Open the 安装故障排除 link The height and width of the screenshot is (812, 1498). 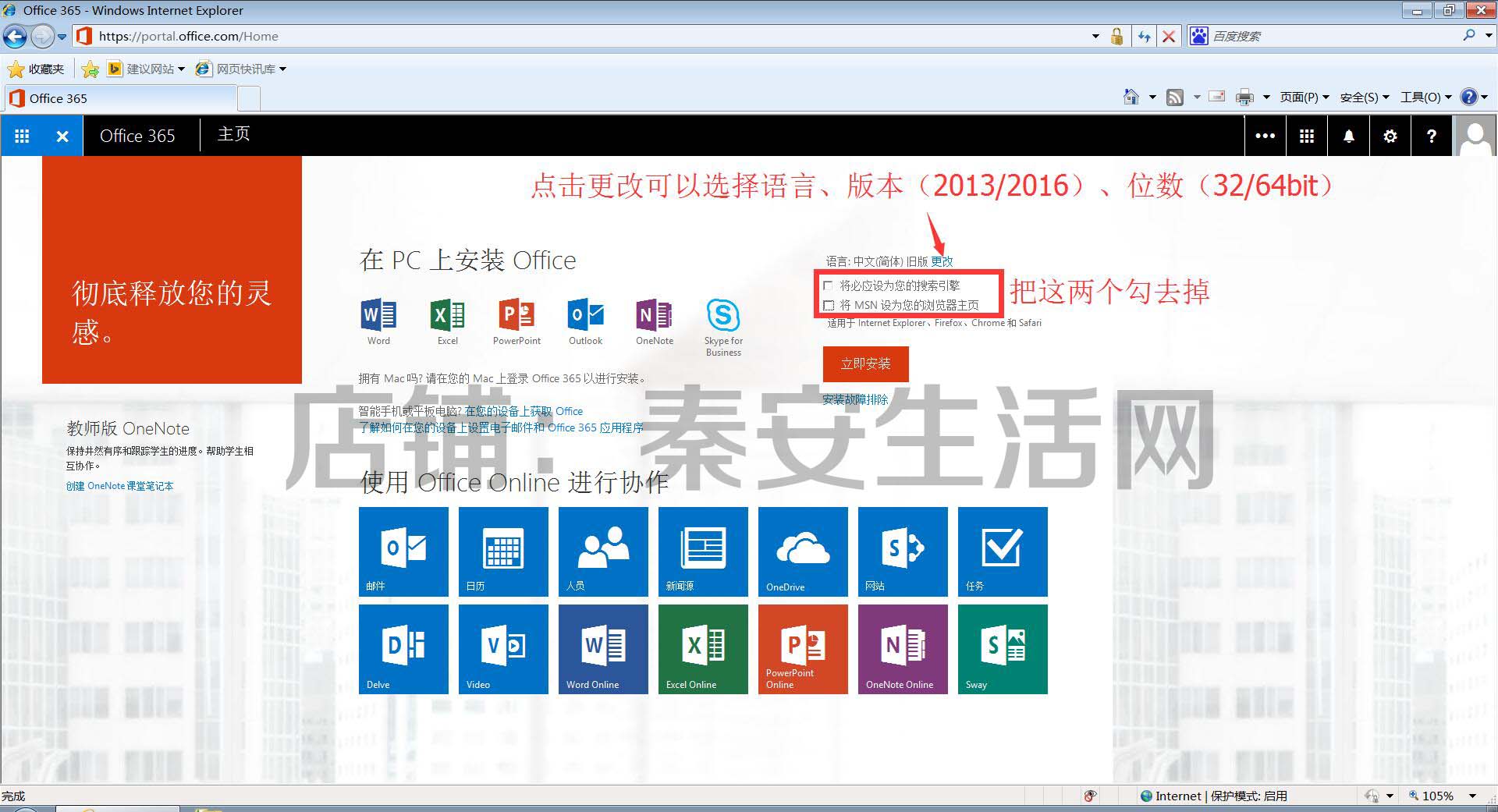pyautogui.click(x=855, y=399)
